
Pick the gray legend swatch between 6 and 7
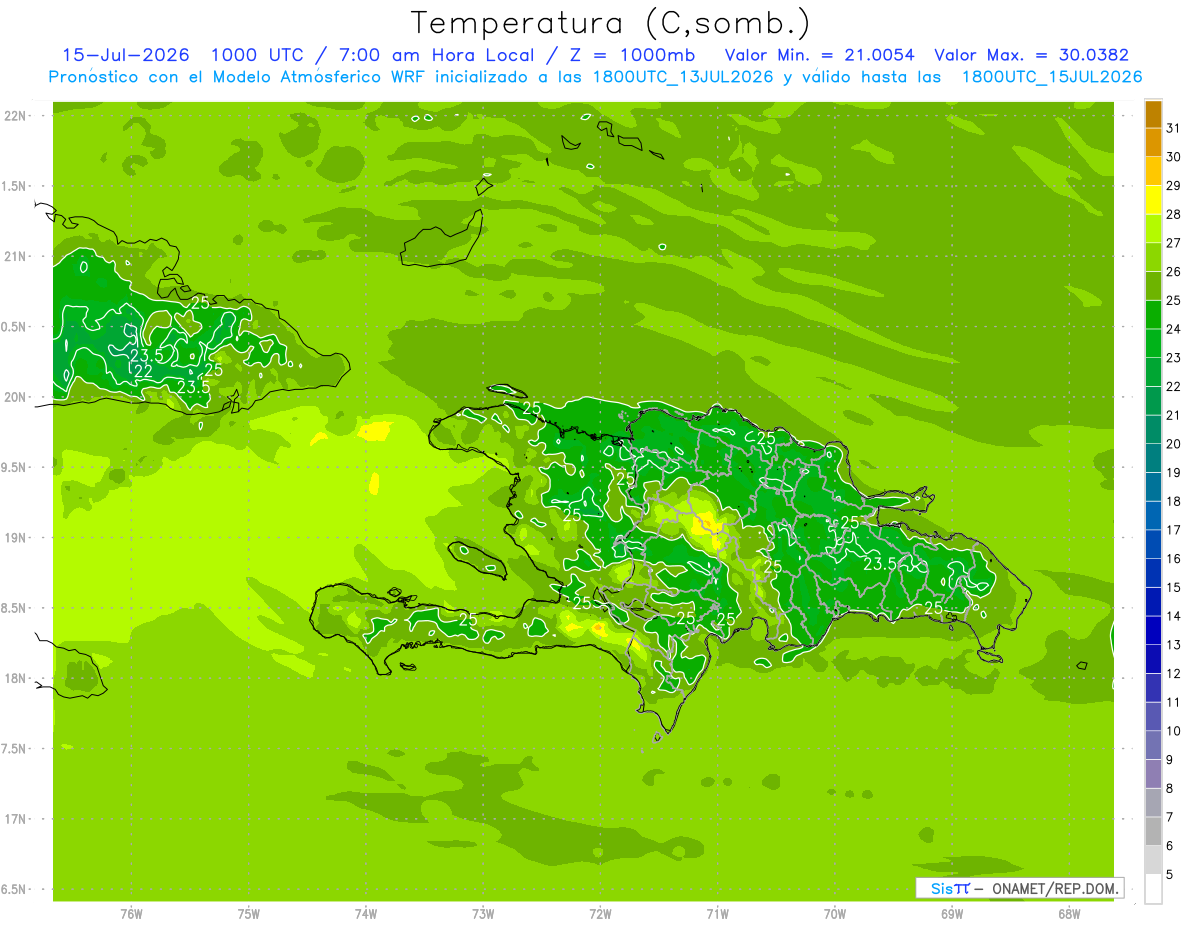click(1153, 831)
